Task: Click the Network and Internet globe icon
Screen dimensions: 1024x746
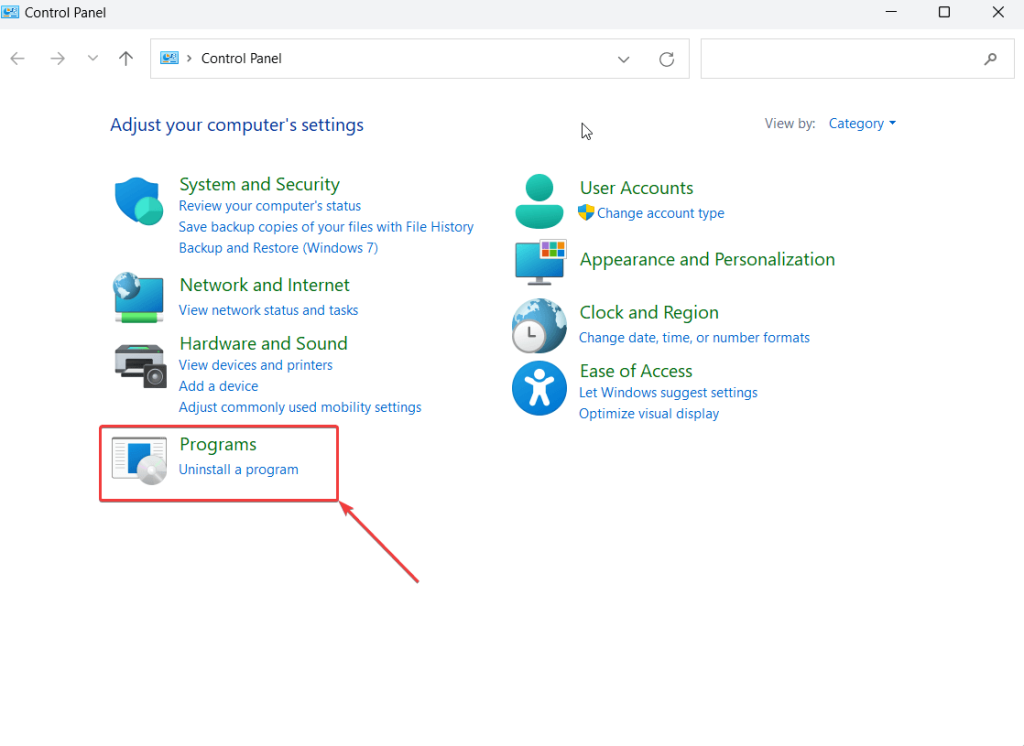Action: pos(139,296)
